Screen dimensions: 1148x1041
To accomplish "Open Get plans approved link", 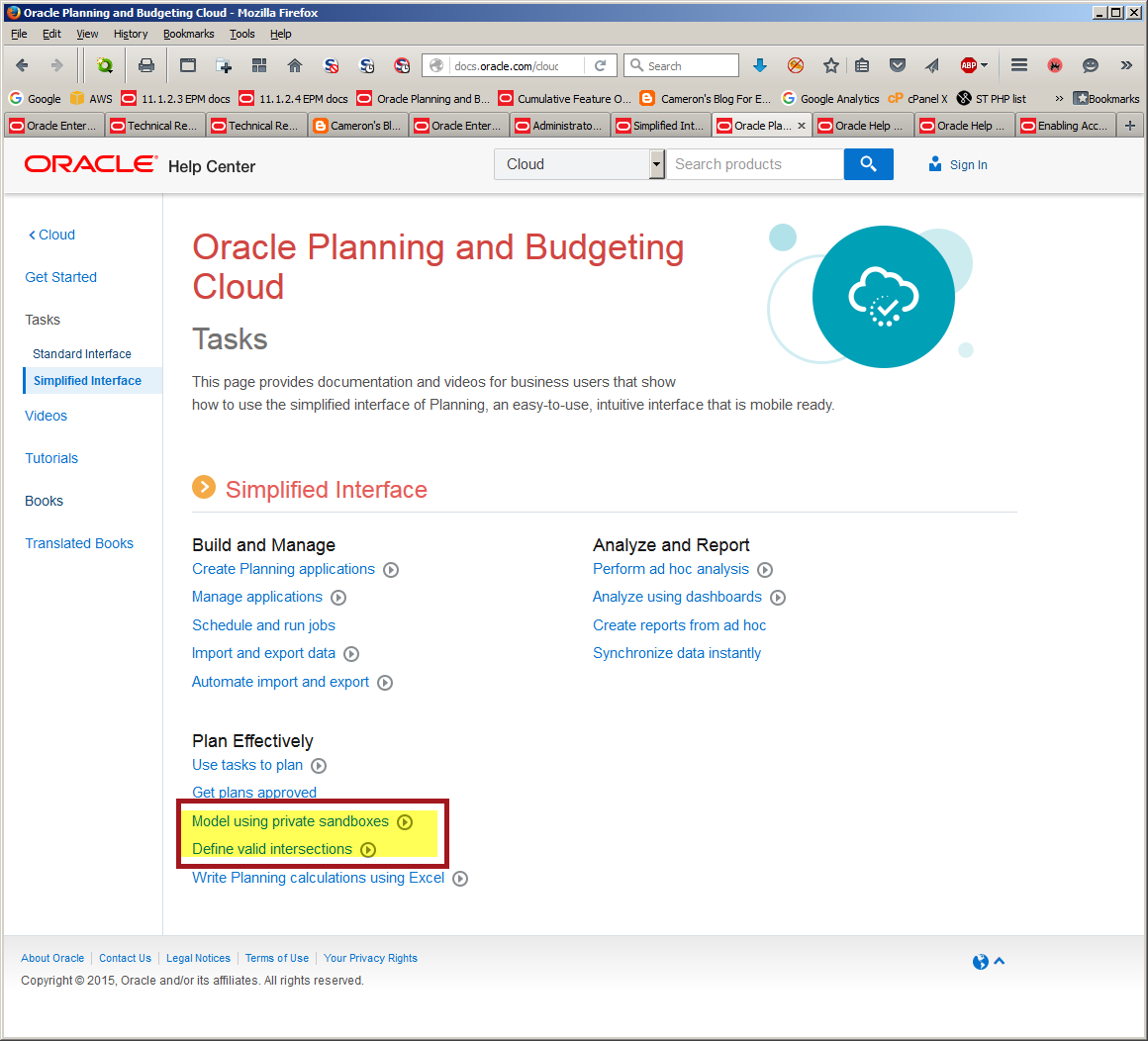I will [x=254, y=792].
